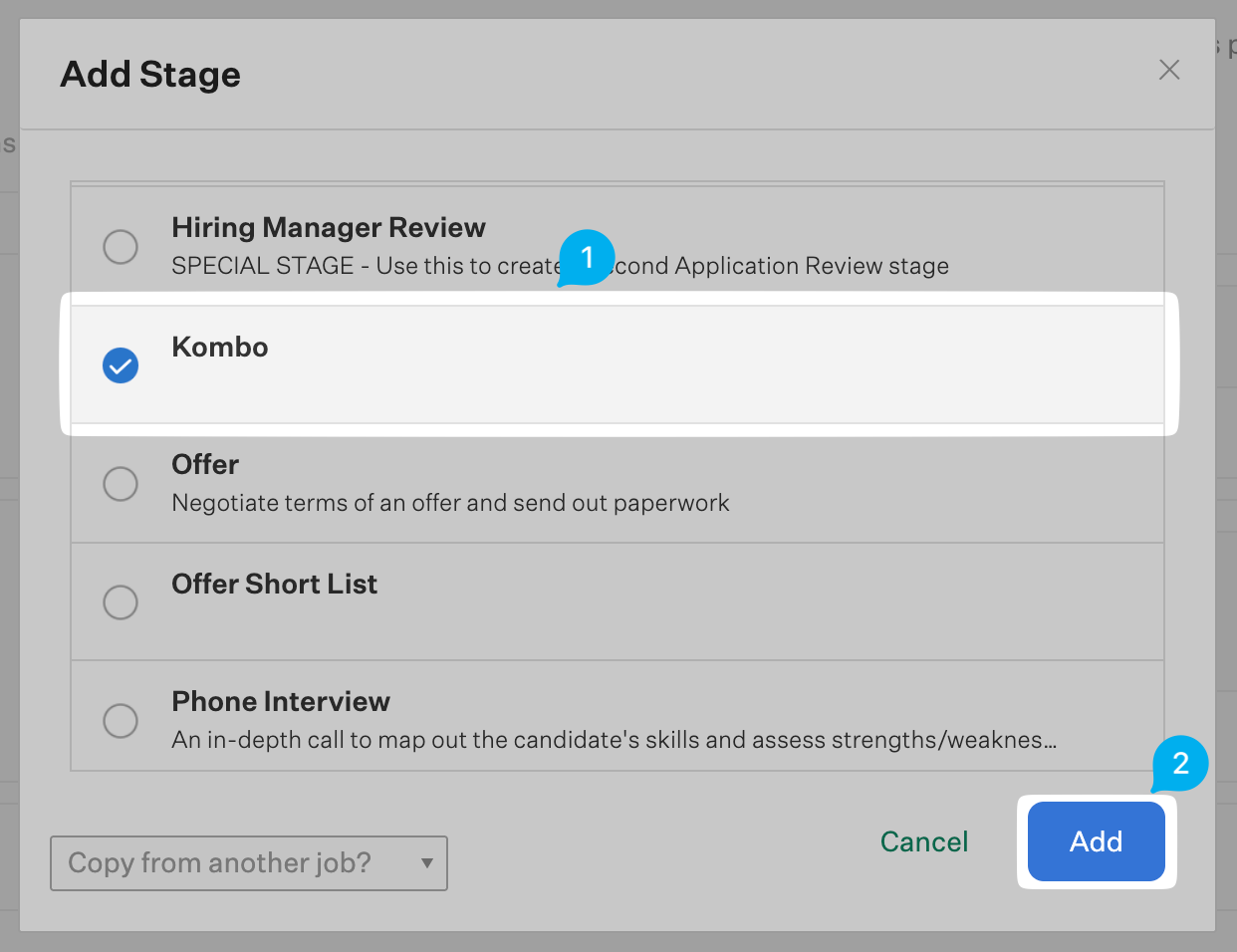Click the Hiring Manager Review stage title
Image resolution: width=1237 pixels, height=952 pixels.
(x=328, y=228)
